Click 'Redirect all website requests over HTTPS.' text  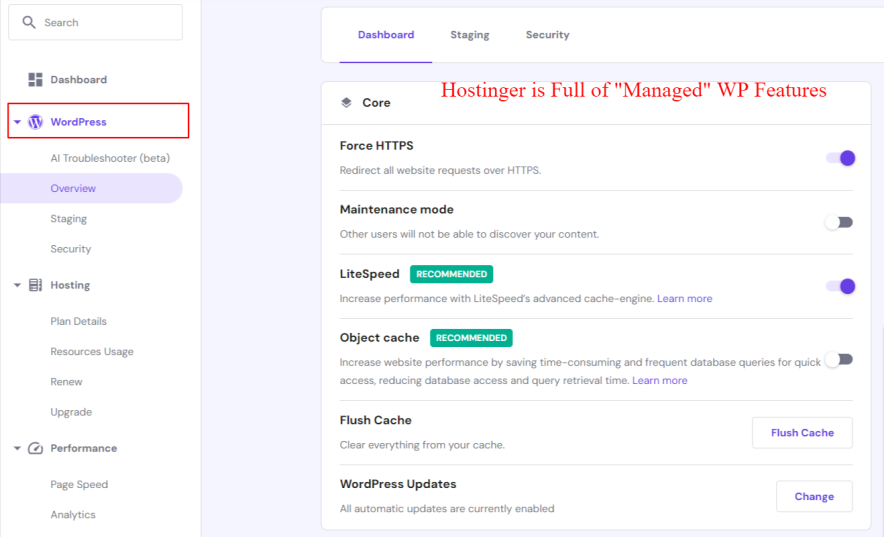[440, 170]
